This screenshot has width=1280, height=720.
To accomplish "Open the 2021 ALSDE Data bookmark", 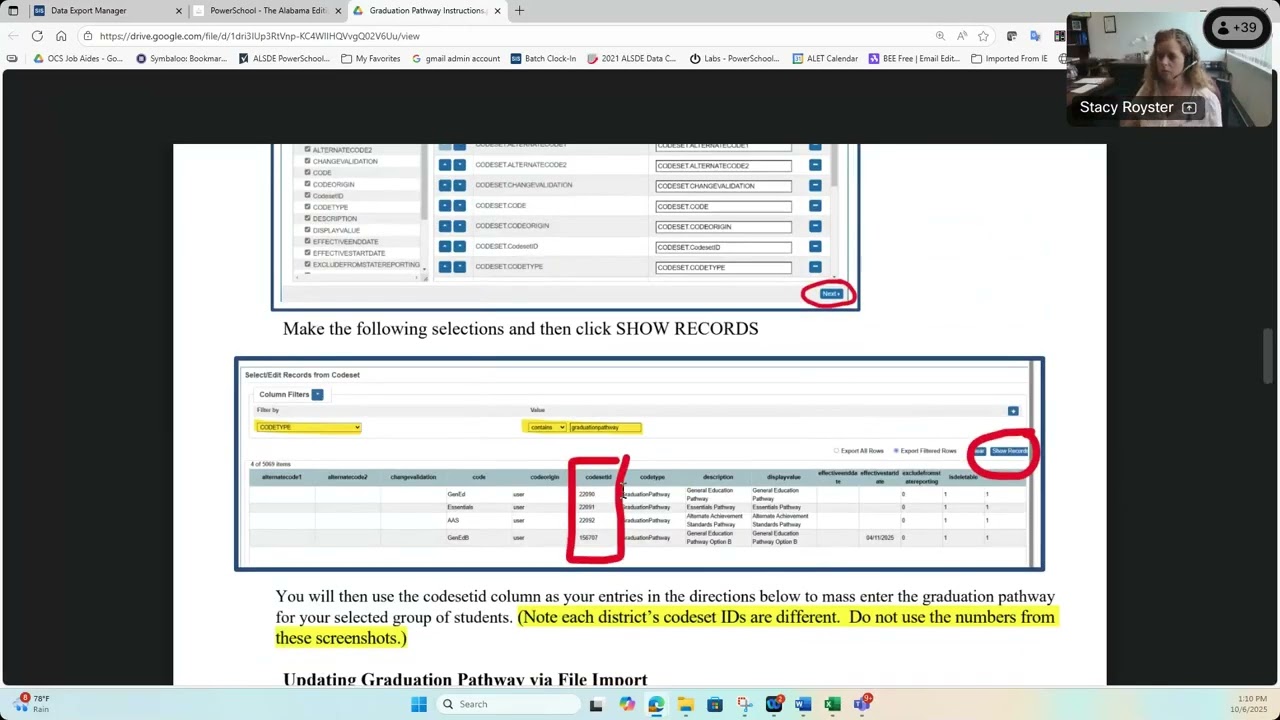I will click(x=632, y=59).
